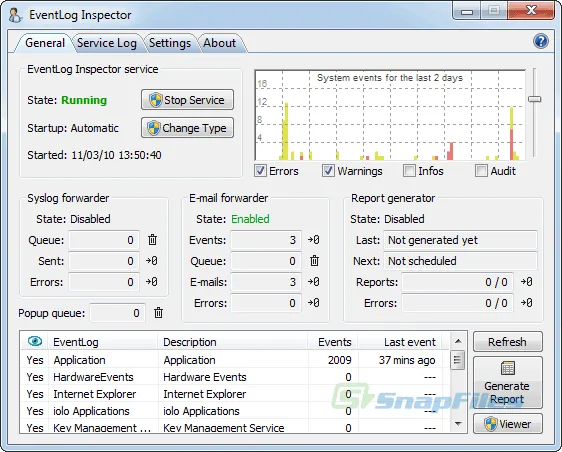Click the Change Type button
The height and width of the screenshot is (452, 562).
[187, 128]
